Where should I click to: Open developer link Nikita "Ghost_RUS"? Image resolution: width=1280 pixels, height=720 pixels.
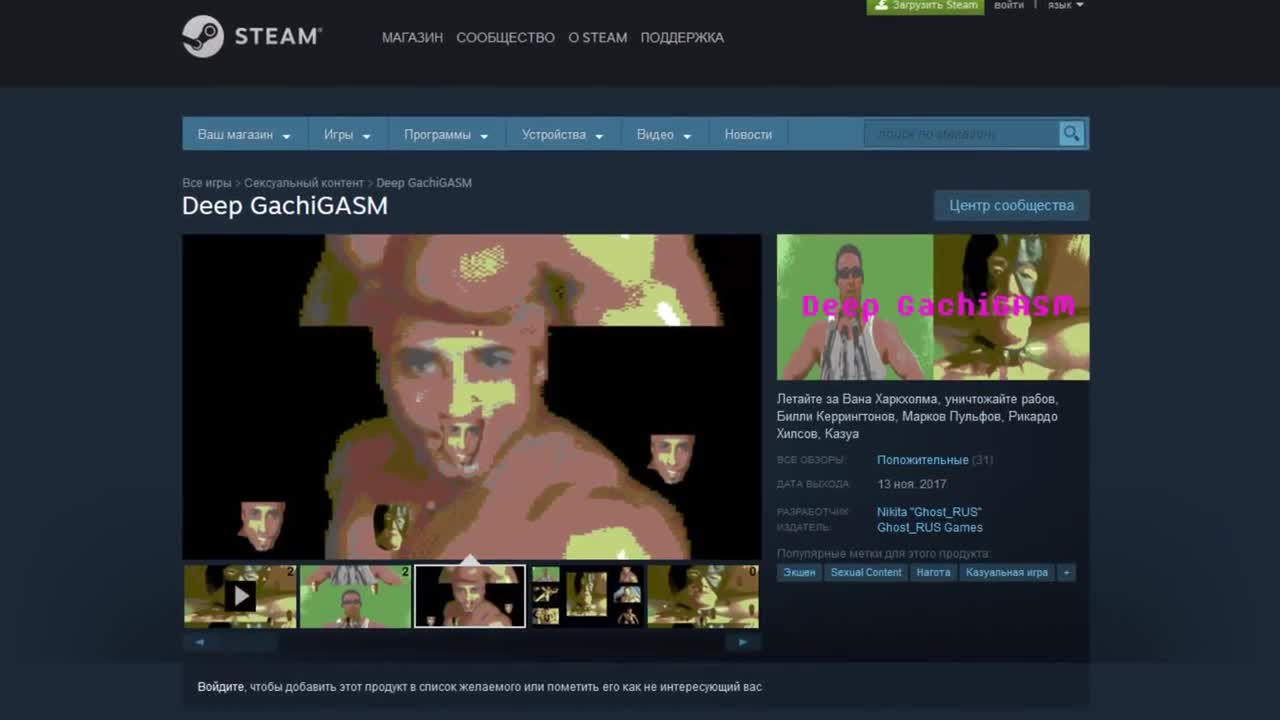tap(929, 512)
